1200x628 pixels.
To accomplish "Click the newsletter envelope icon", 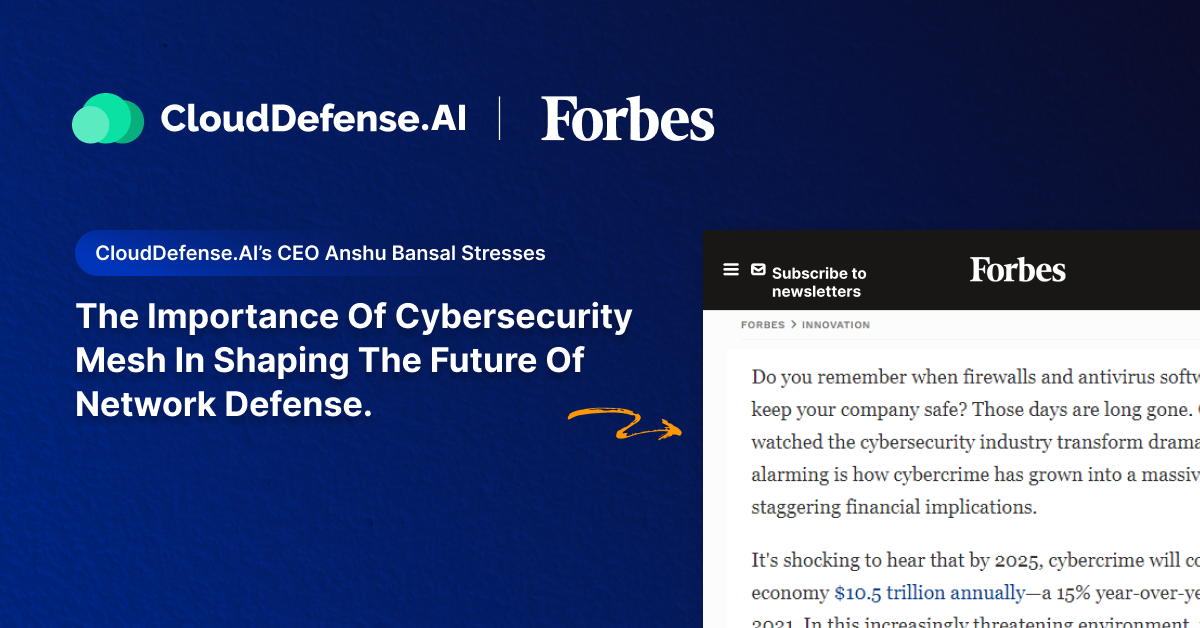I will coord(758,270).
